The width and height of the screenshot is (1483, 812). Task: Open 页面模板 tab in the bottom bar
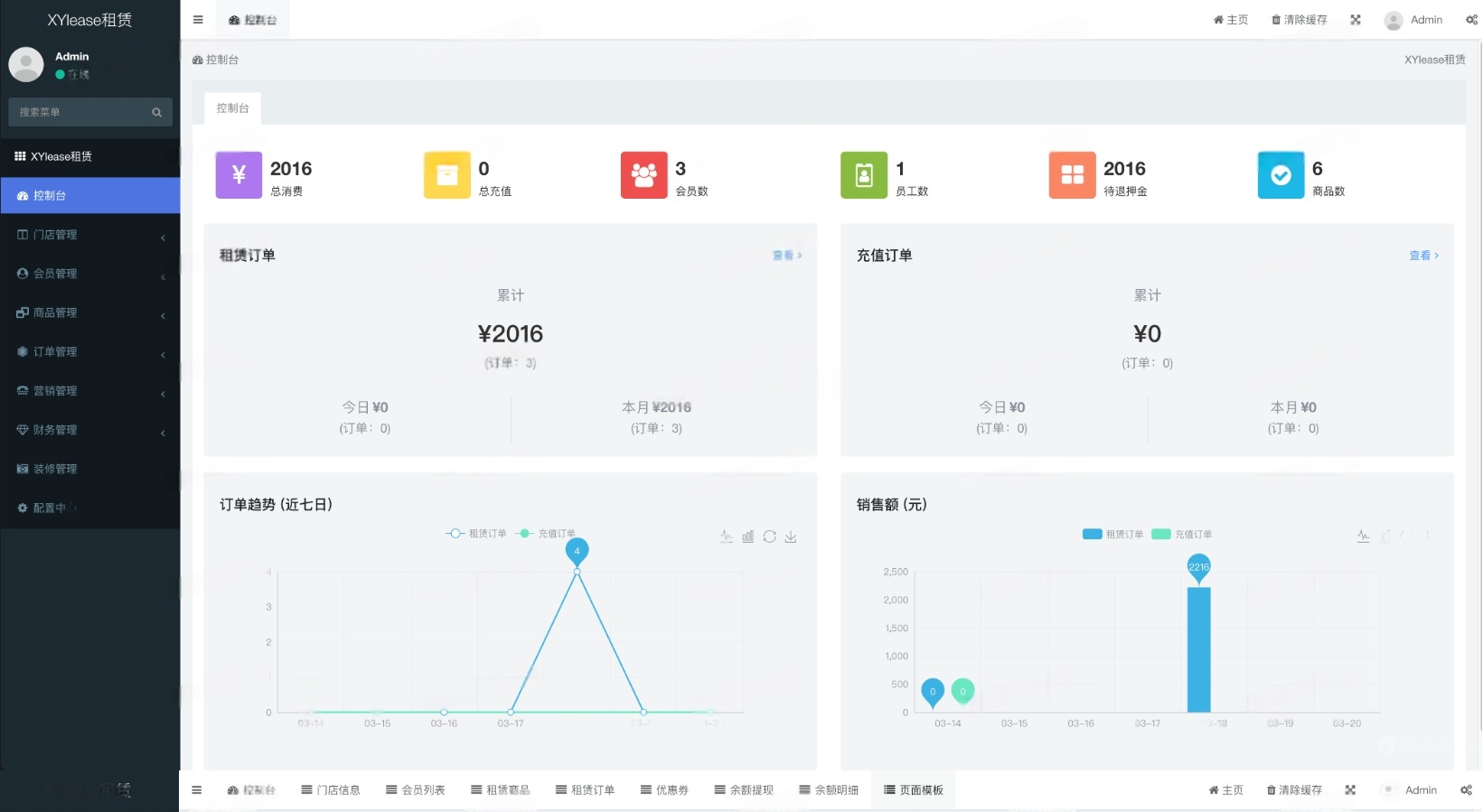914,789
